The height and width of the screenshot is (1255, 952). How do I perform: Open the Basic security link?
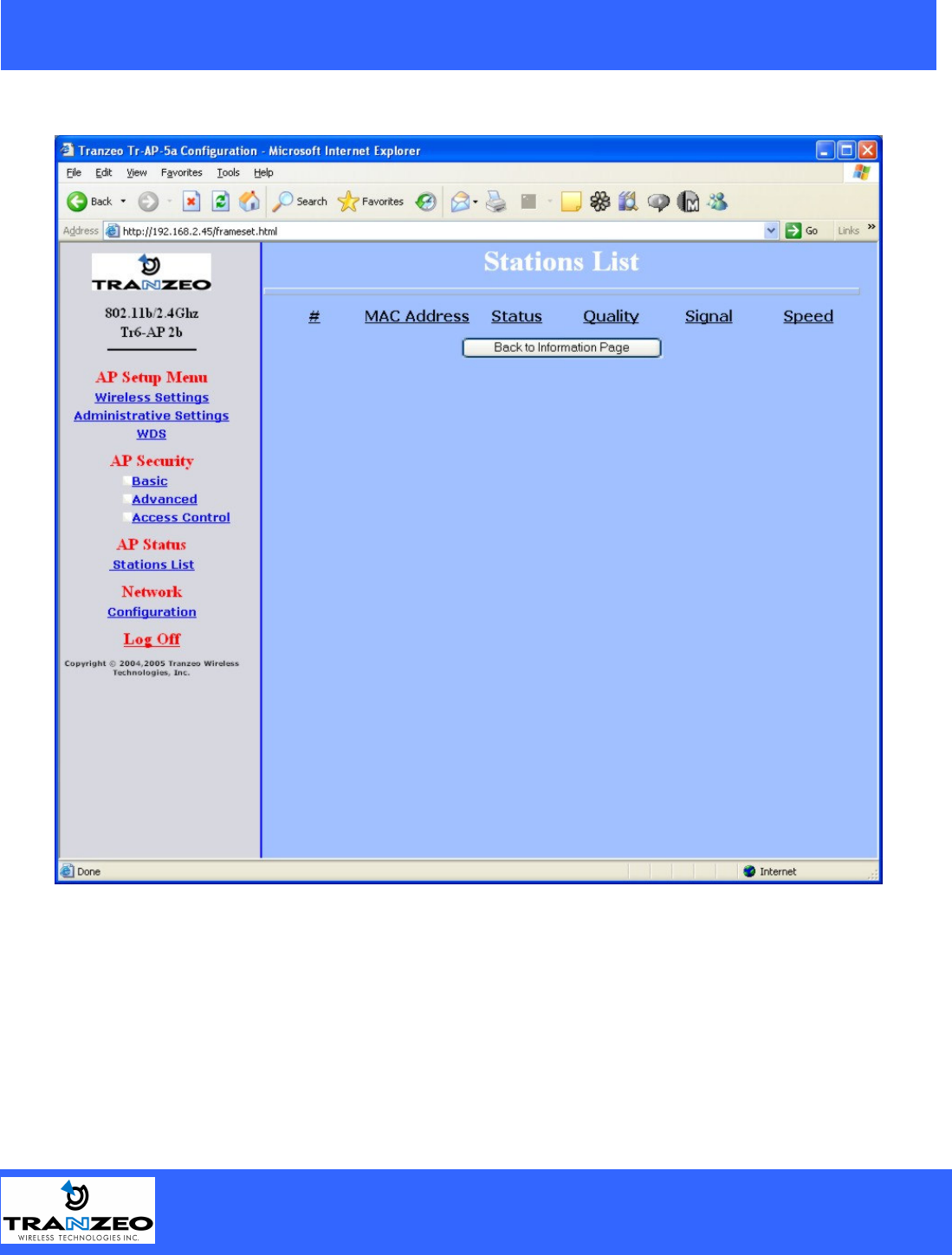(x=150, y=481)
